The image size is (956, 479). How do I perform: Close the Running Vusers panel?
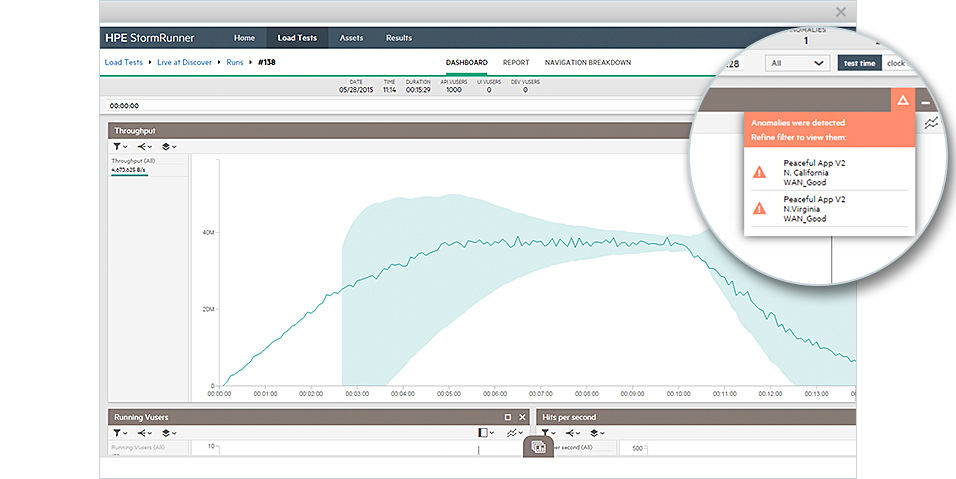(523, 417)
